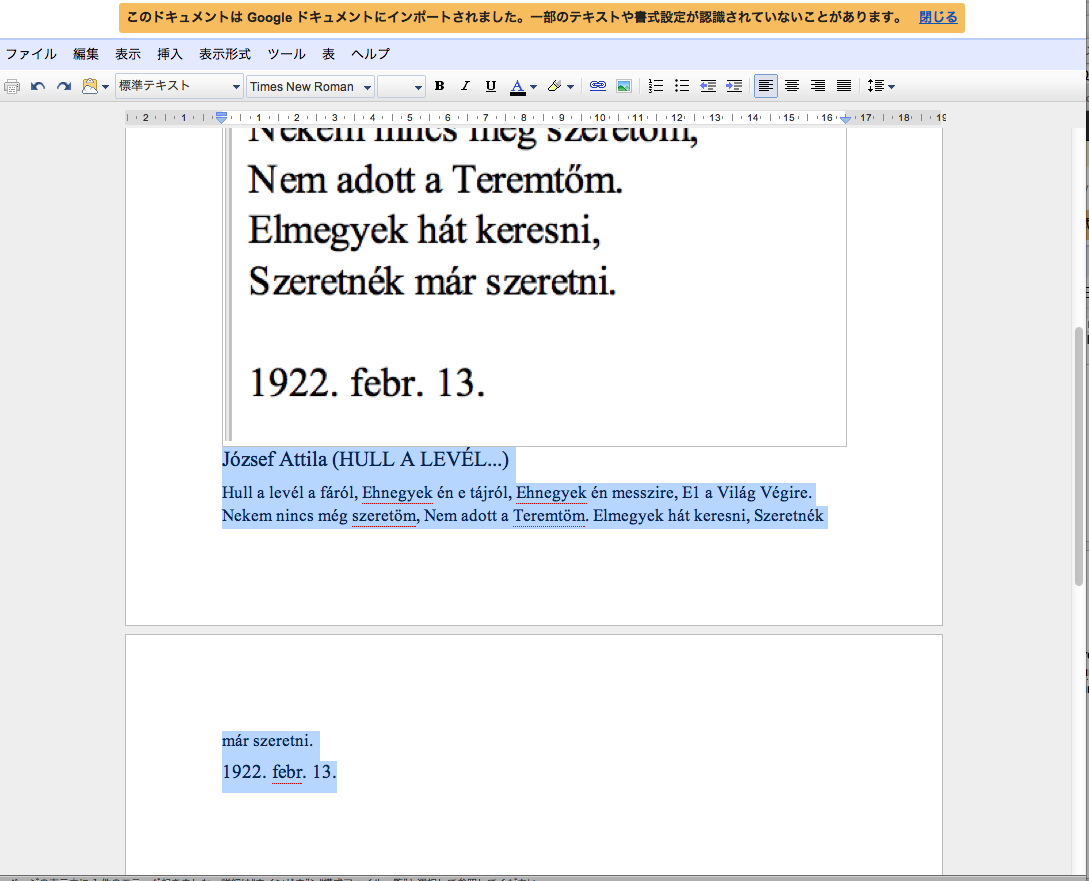Click the underlined word szeretöm in paragraph

tap(384, 517)
